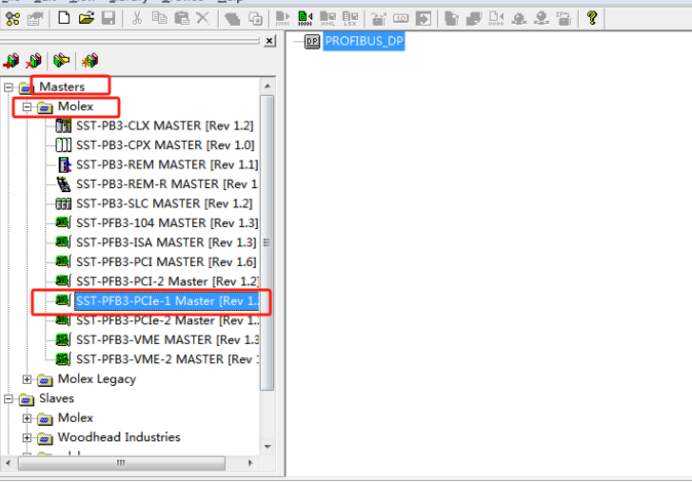Image resolution: width=692 pixels, height=482 pixels.
Task: Click the green import binary toolbar icon
Action: 305,18
